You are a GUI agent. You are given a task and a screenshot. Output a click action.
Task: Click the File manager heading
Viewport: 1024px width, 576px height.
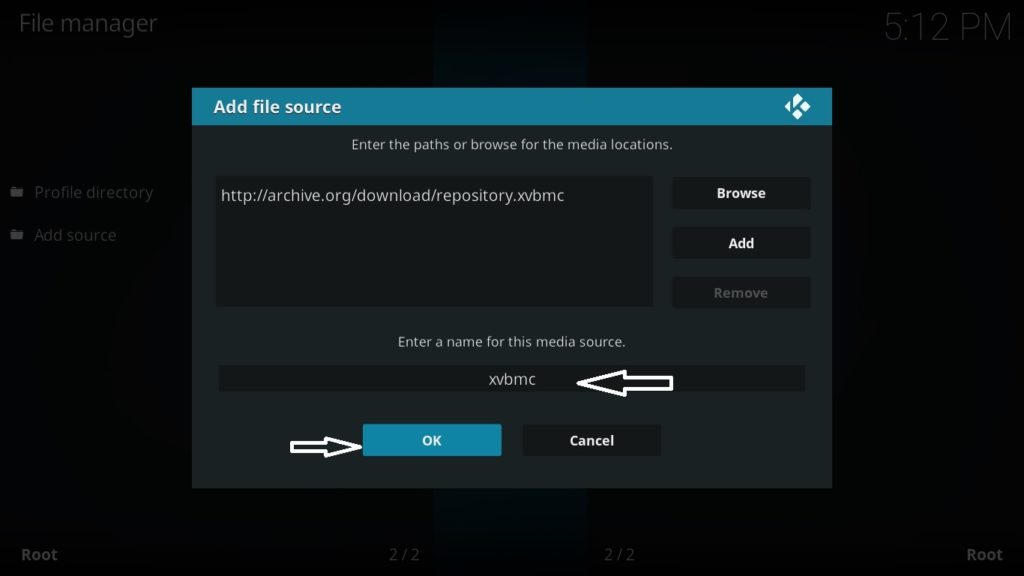[87, 23]
